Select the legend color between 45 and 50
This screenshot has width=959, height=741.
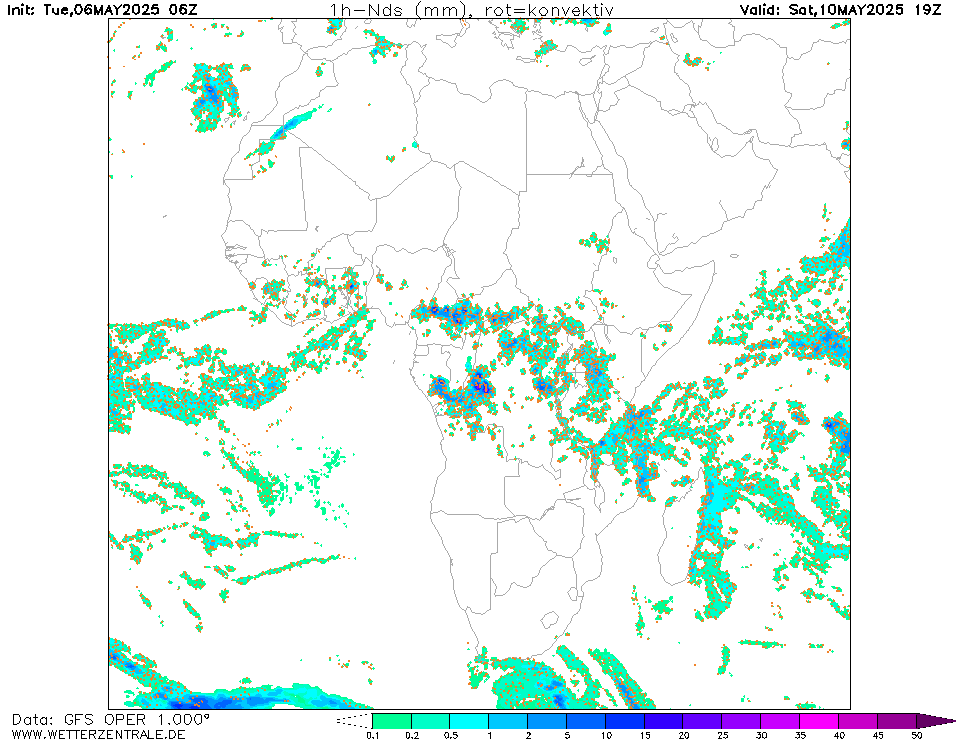point(897,721)
